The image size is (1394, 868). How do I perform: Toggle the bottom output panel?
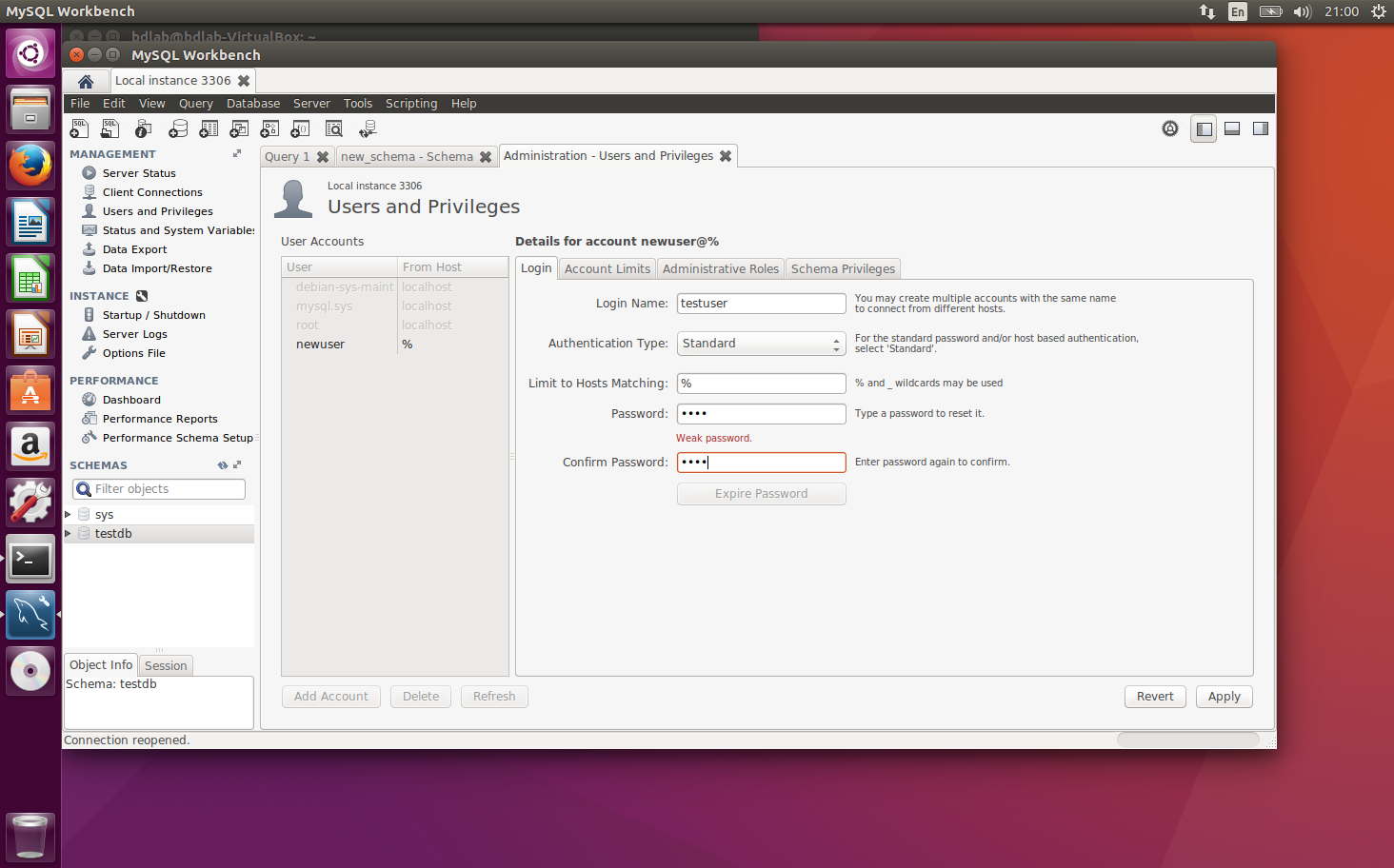pos(1232,128)
